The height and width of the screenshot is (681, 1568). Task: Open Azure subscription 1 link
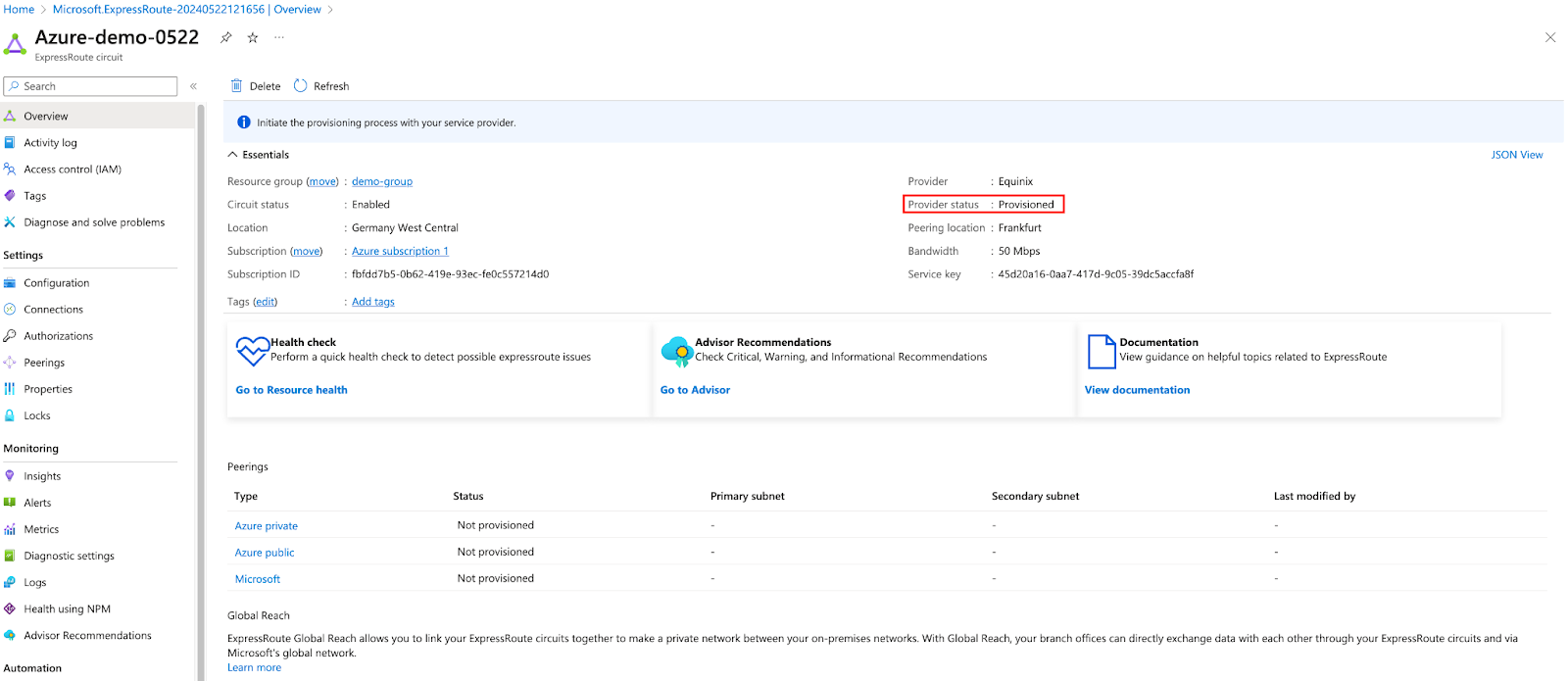click(400, 251)
